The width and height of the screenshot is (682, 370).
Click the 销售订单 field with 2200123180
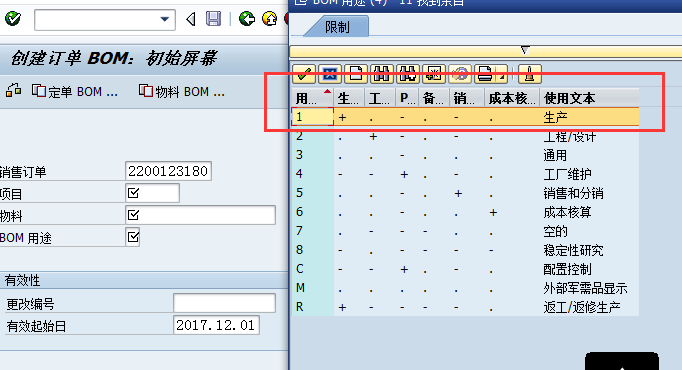point(168,171)
